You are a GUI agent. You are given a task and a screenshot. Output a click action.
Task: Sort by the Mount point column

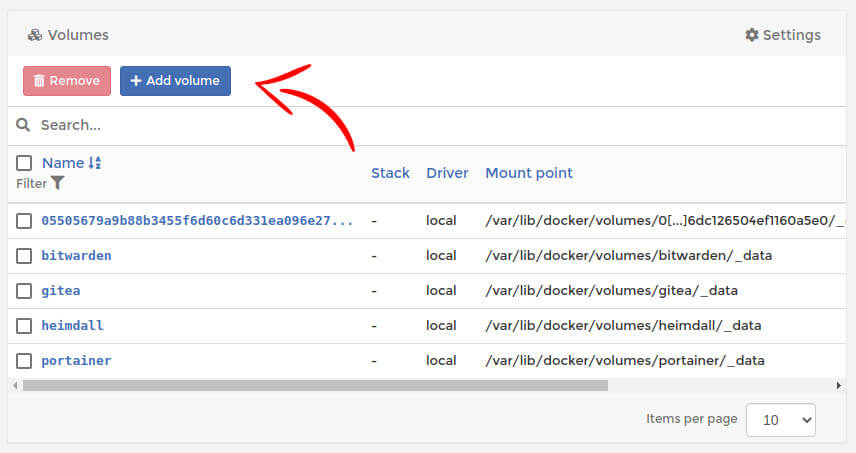pos(529,173)
